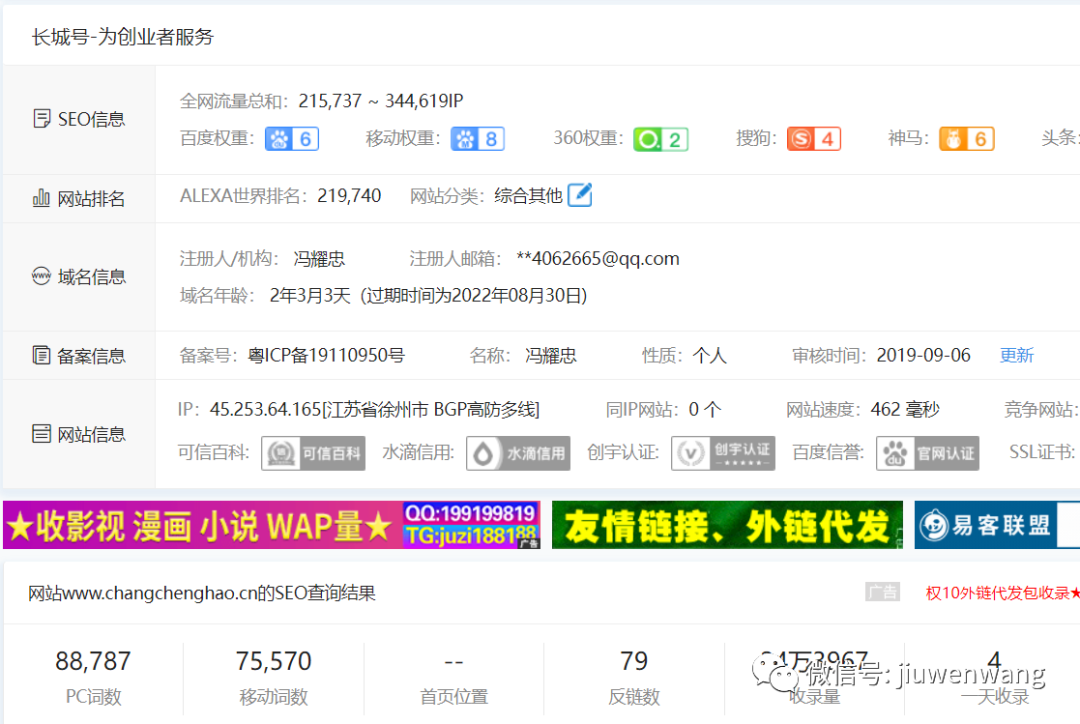Click the 网站www.changchenghao.cn的SEO查询结果 heading
Image resolution: width=1080 pixels, height=724 pixels.
coord(202,593)
